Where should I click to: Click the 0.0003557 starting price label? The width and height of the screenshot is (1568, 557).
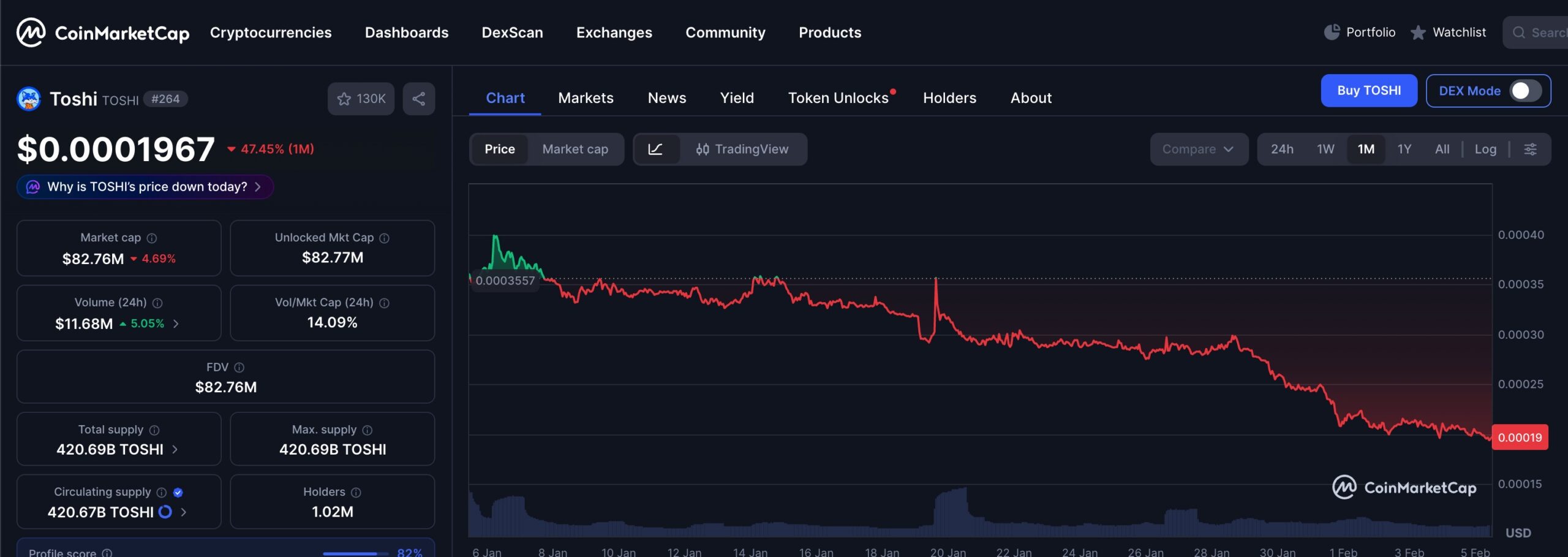(505, 281)
